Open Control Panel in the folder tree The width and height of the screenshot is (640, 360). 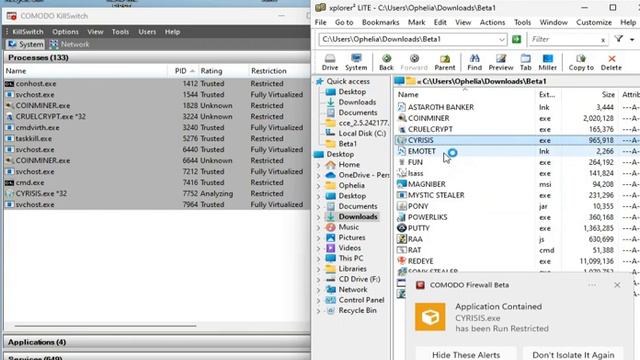(361, 300)
